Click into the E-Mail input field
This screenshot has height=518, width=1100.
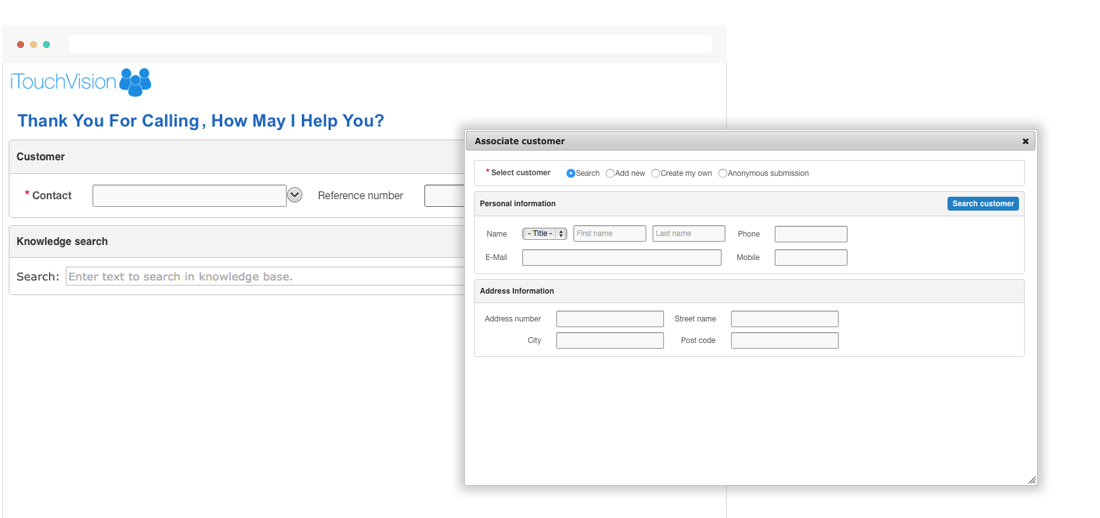point(622,258)
